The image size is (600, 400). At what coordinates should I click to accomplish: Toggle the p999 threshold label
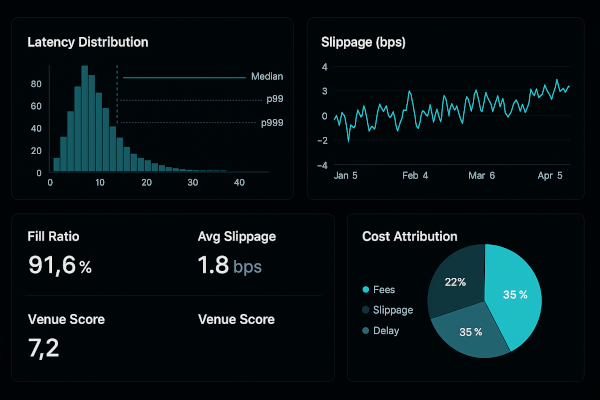(270, 123)
